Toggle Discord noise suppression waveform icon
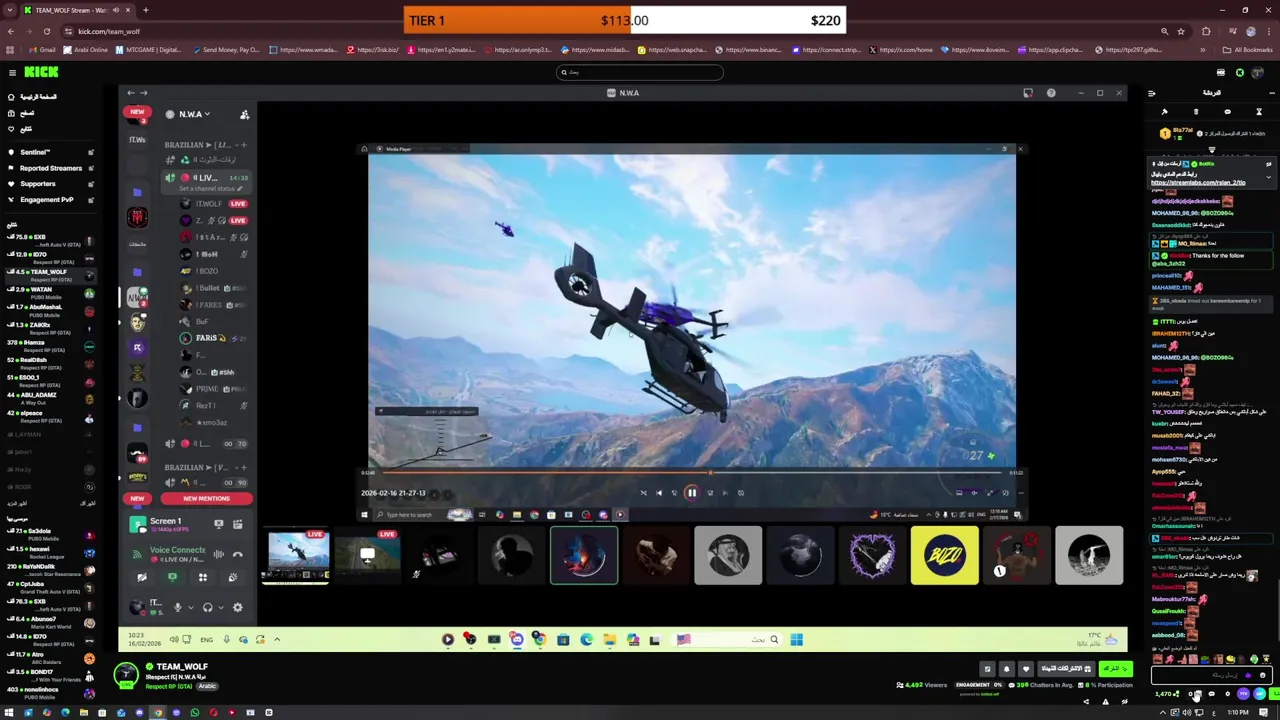The width and height of the screenshot is (1280, 720). pos(218,552)
